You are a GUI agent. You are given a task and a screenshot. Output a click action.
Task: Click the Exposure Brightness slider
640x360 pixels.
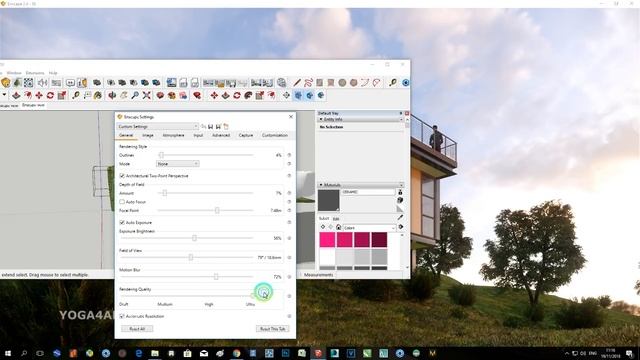pos(186,238)
